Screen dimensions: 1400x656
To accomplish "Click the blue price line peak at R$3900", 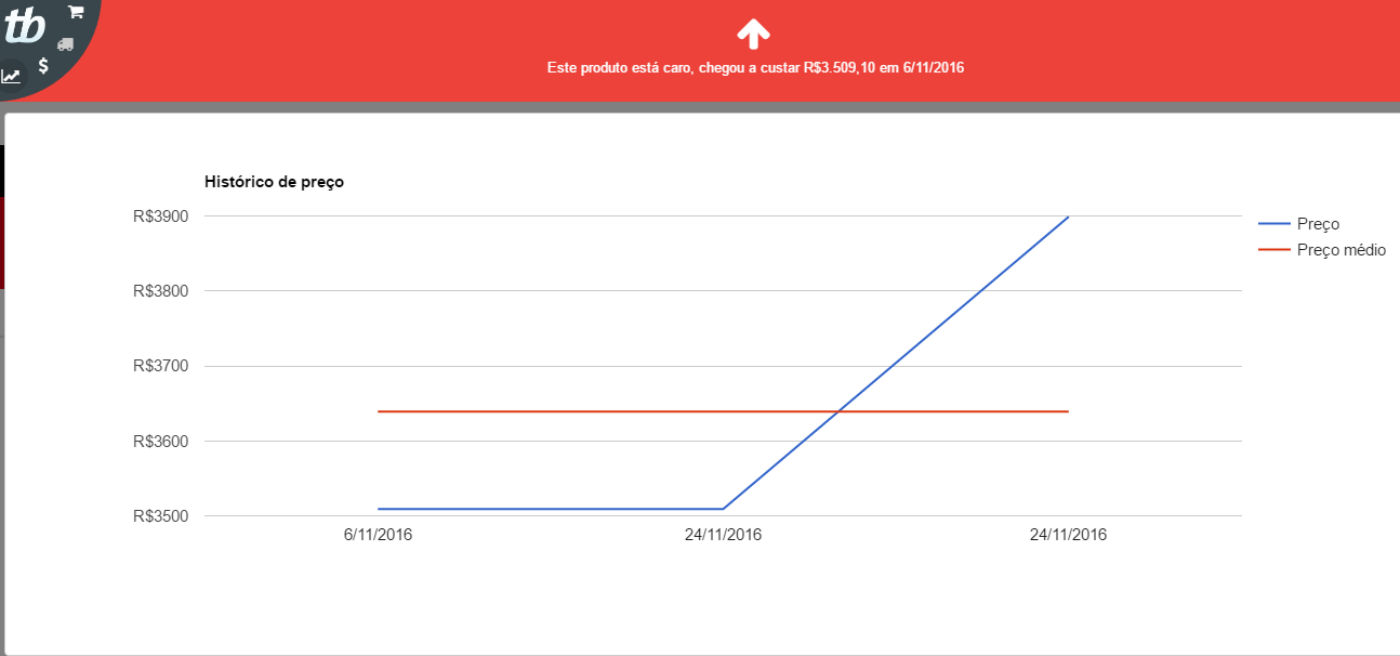I will 1067,217.
